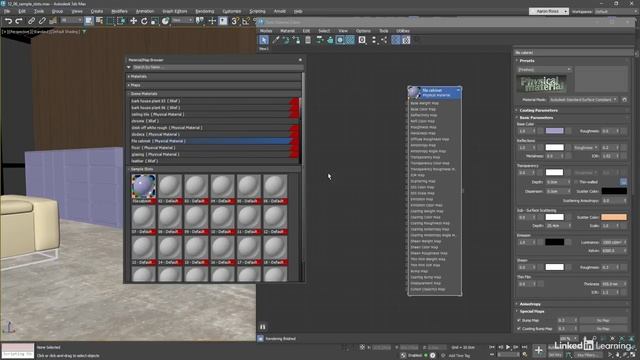The image size is (640, 360).
Task: Click the Sub-Surface Scatter Color orange swatch
Action: (613, 217)
